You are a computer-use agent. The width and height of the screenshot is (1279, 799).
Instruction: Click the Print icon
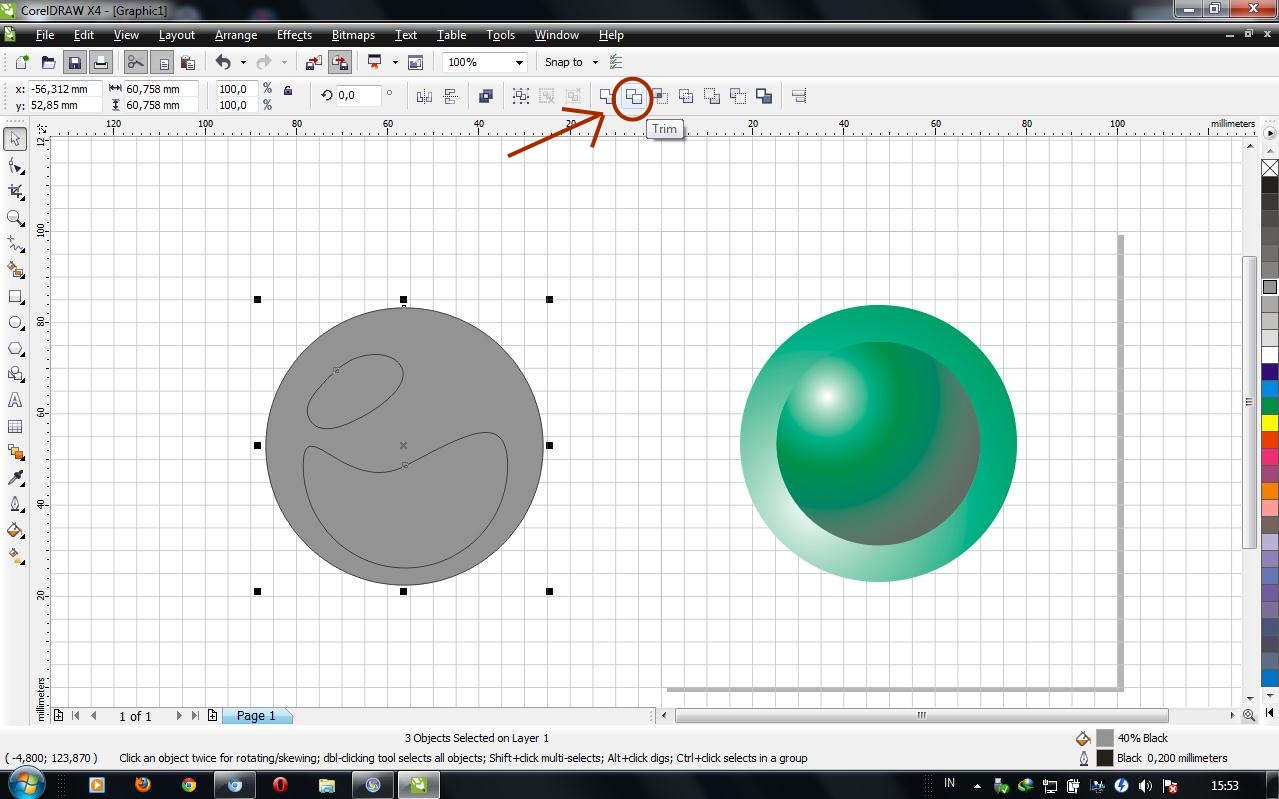pyautogui.click(x=100, y=62)
